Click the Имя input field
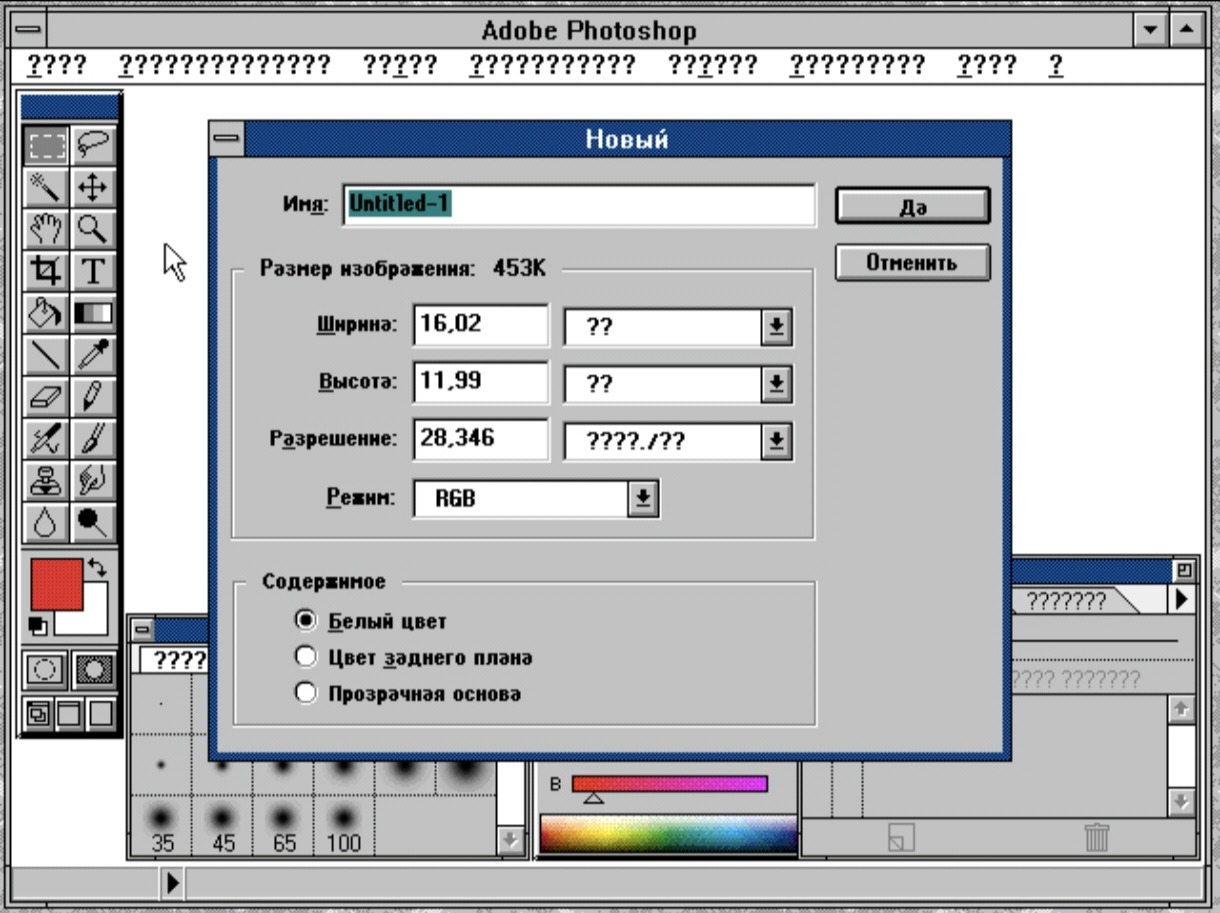 [x=579, y=205]
